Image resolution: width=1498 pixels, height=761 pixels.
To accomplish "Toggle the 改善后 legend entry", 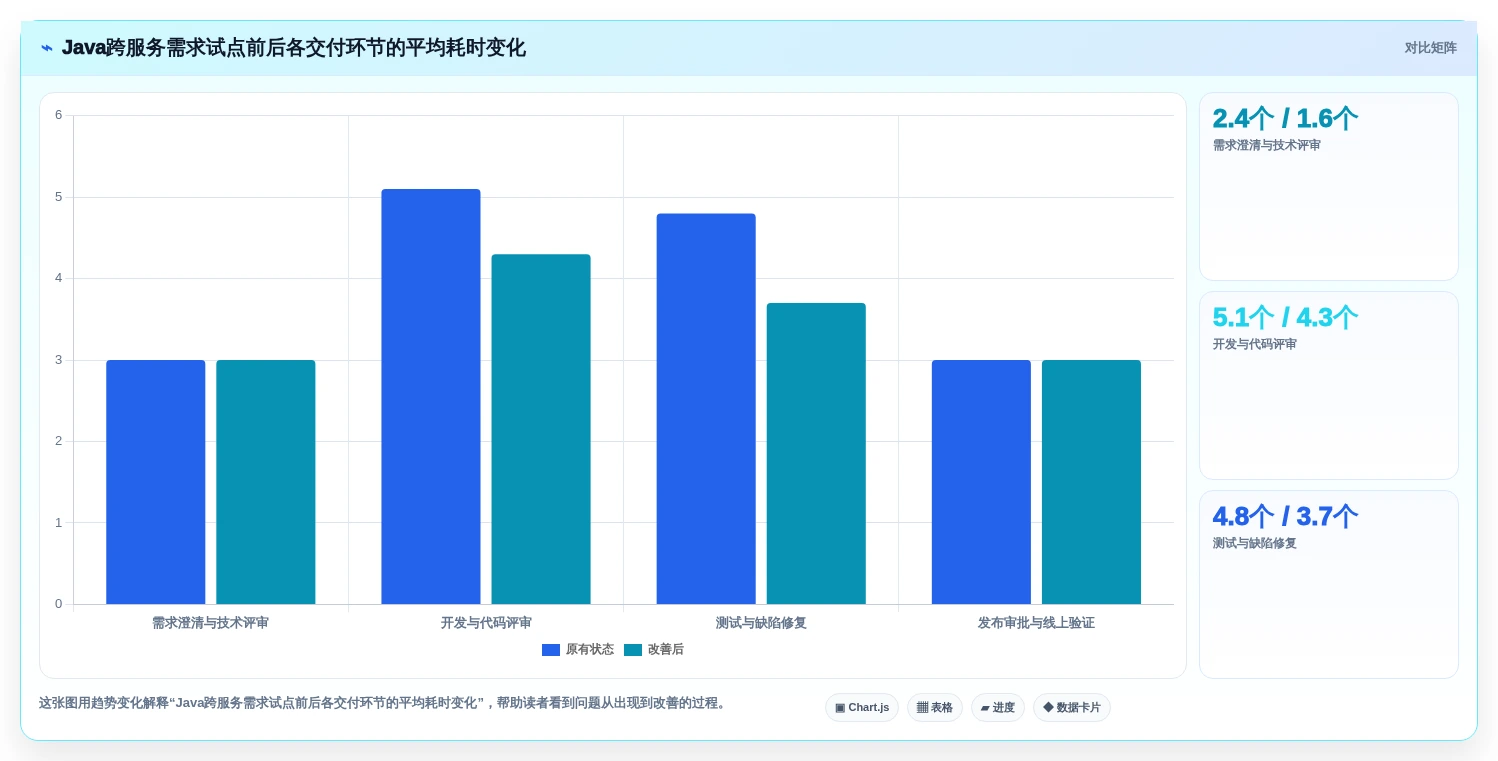I will tap(654, 650).
